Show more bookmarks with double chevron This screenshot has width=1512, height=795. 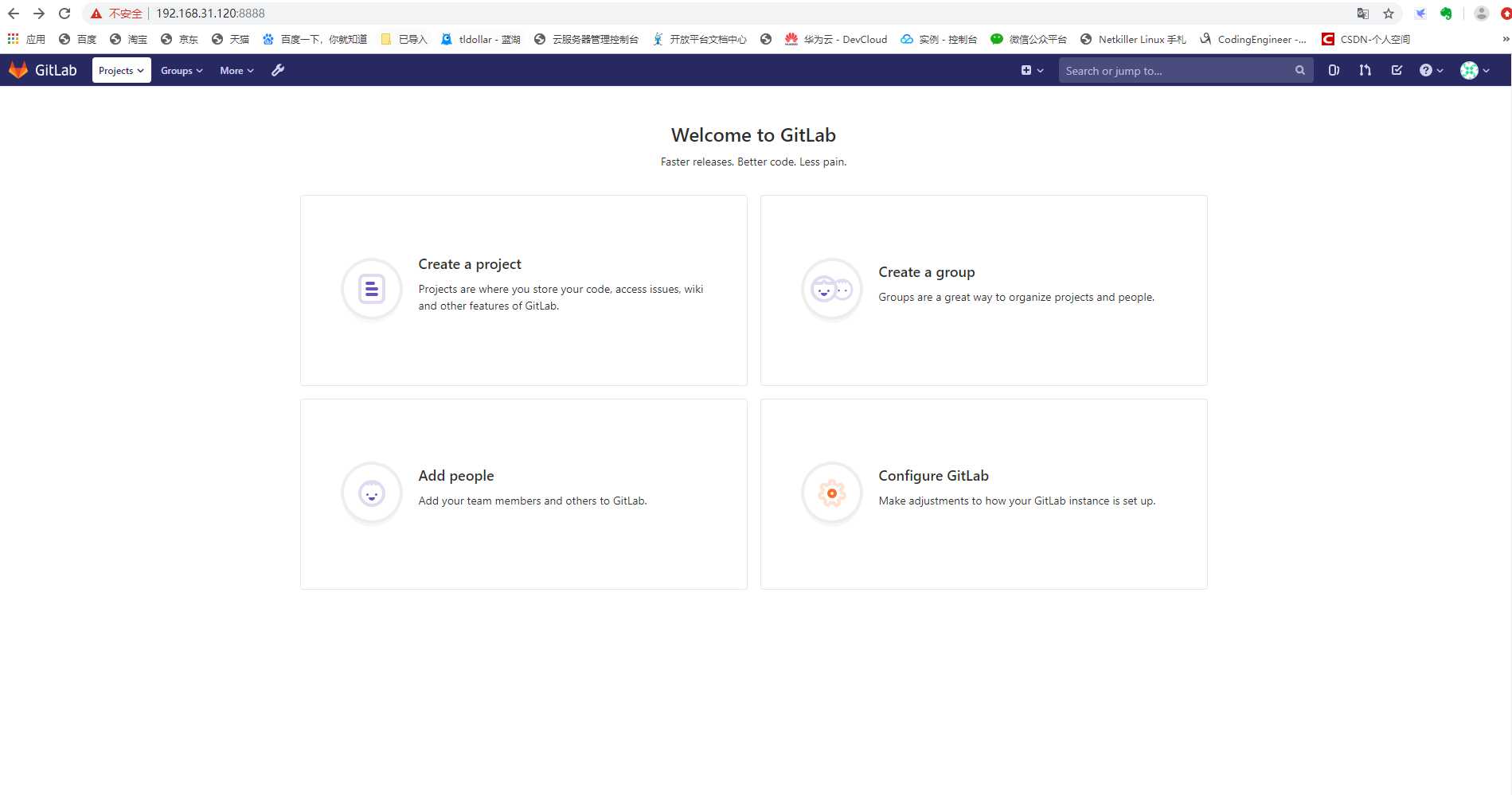coord(1505,39)
